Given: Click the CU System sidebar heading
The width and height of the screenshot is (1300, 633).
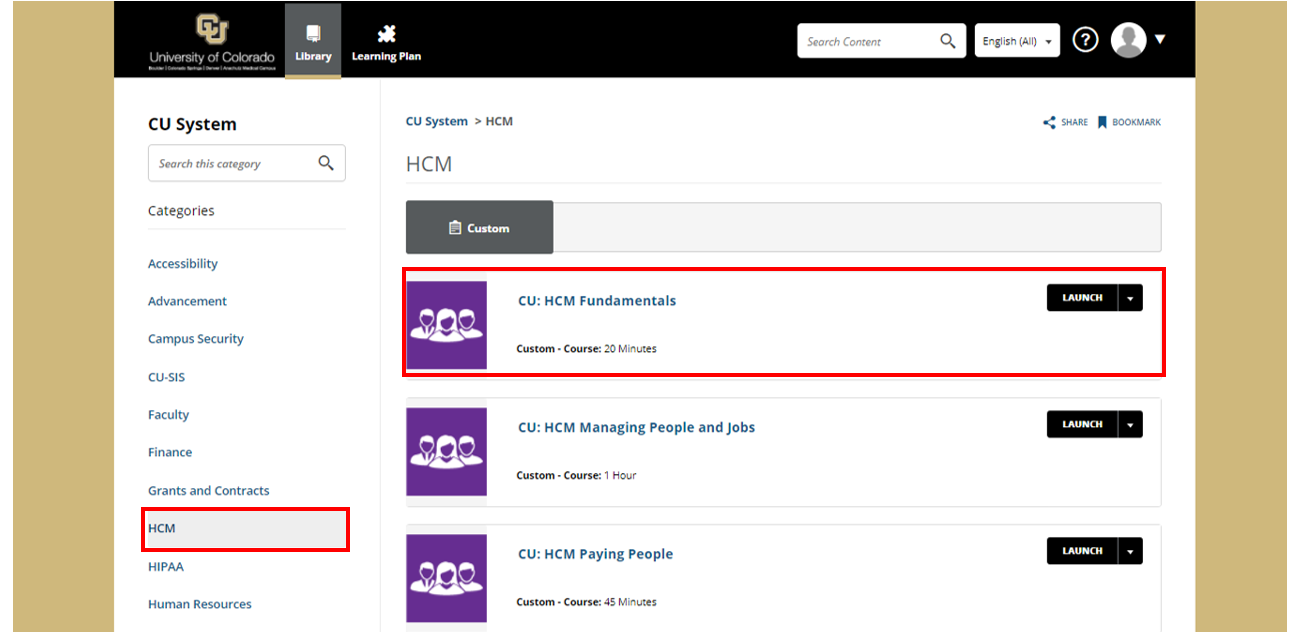Looking at the screenshot, I should [192, 124].
